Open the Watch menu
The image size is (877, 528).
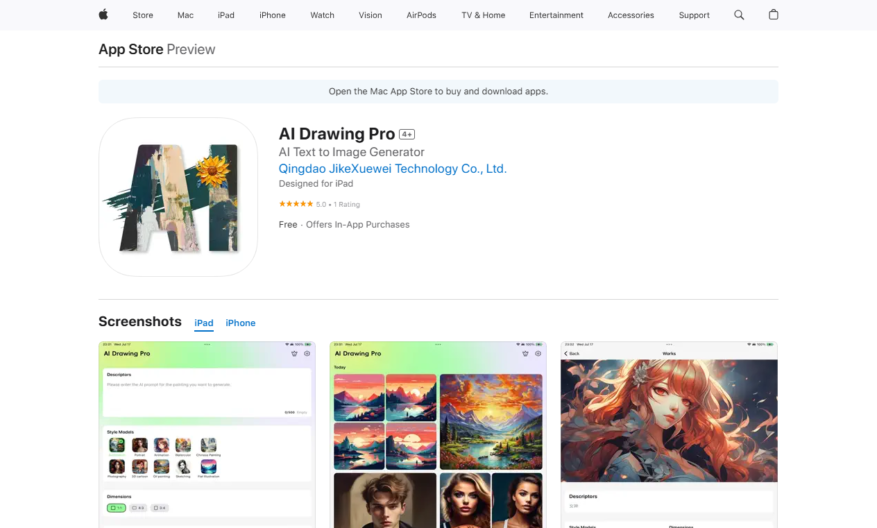coord(322,15)
